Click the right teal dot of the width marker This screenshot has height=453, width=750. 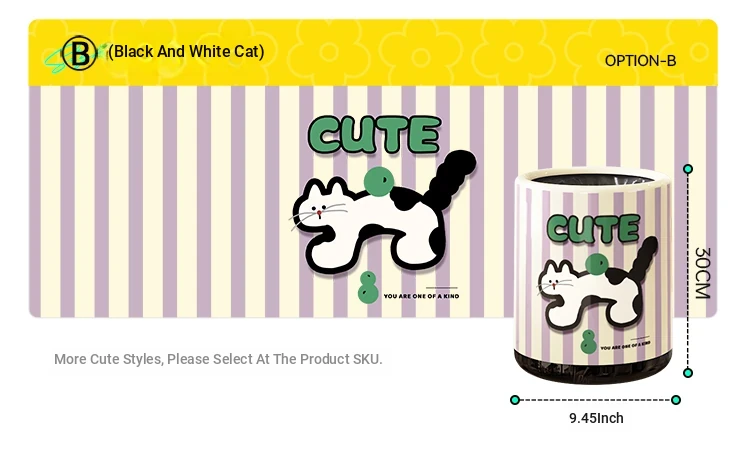coord(676,400)
